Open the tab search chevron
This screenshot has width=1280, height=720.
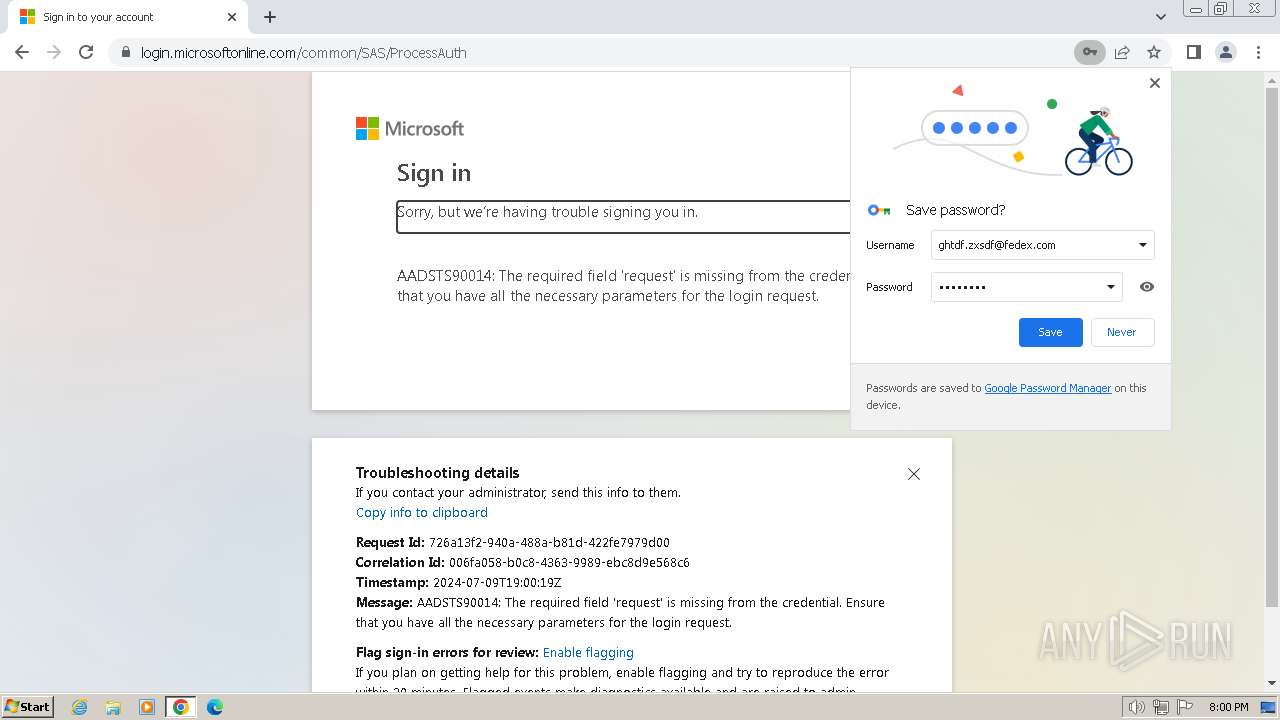coord(1161,17)
